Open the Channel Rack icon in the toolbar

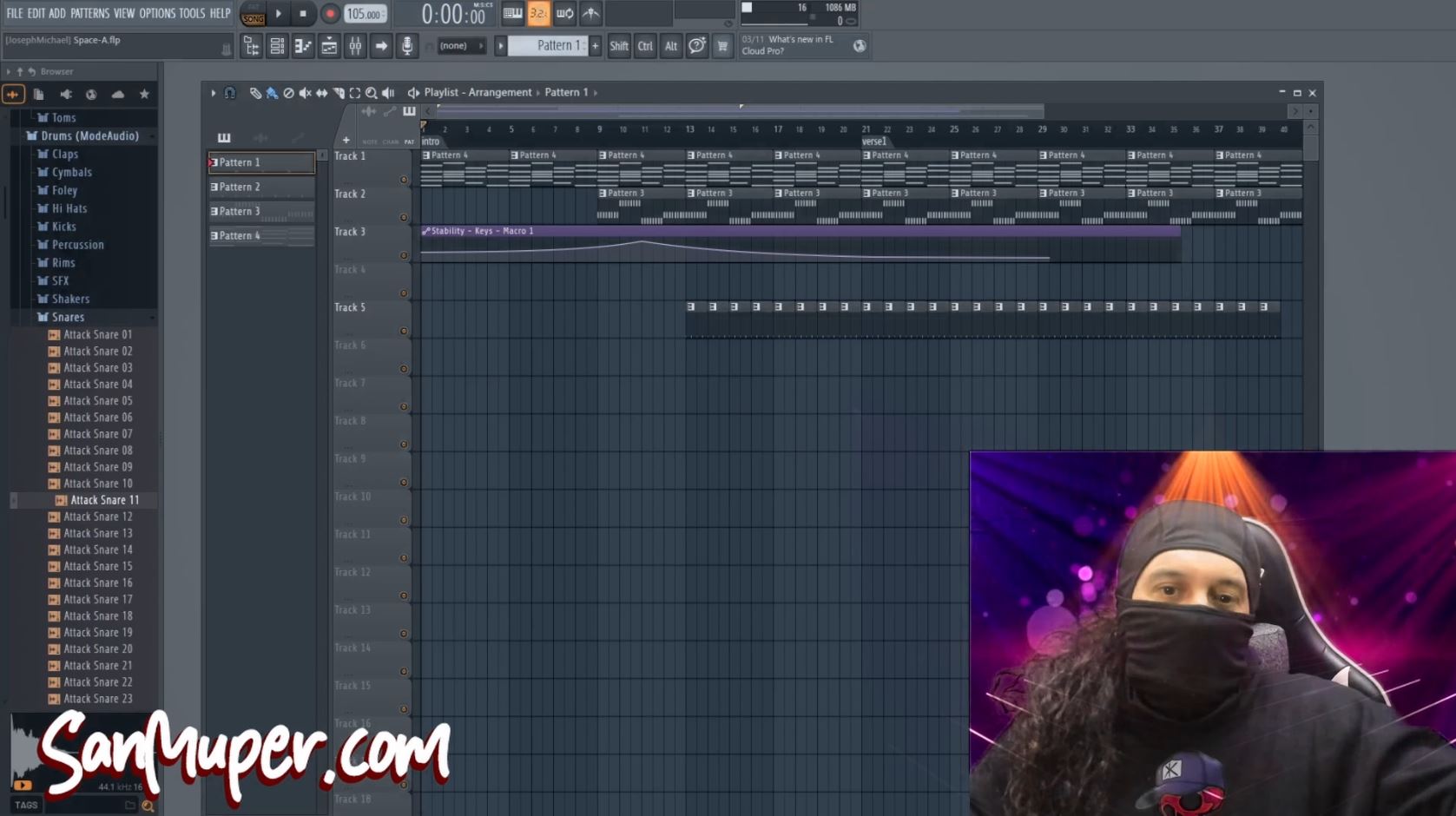pos(277,45)
